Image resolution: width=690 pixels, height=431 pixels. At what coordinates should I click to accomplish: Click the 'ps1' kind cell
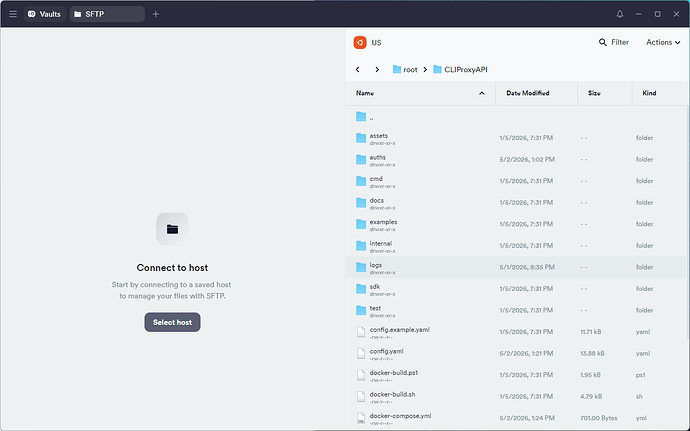click(640, 375)
